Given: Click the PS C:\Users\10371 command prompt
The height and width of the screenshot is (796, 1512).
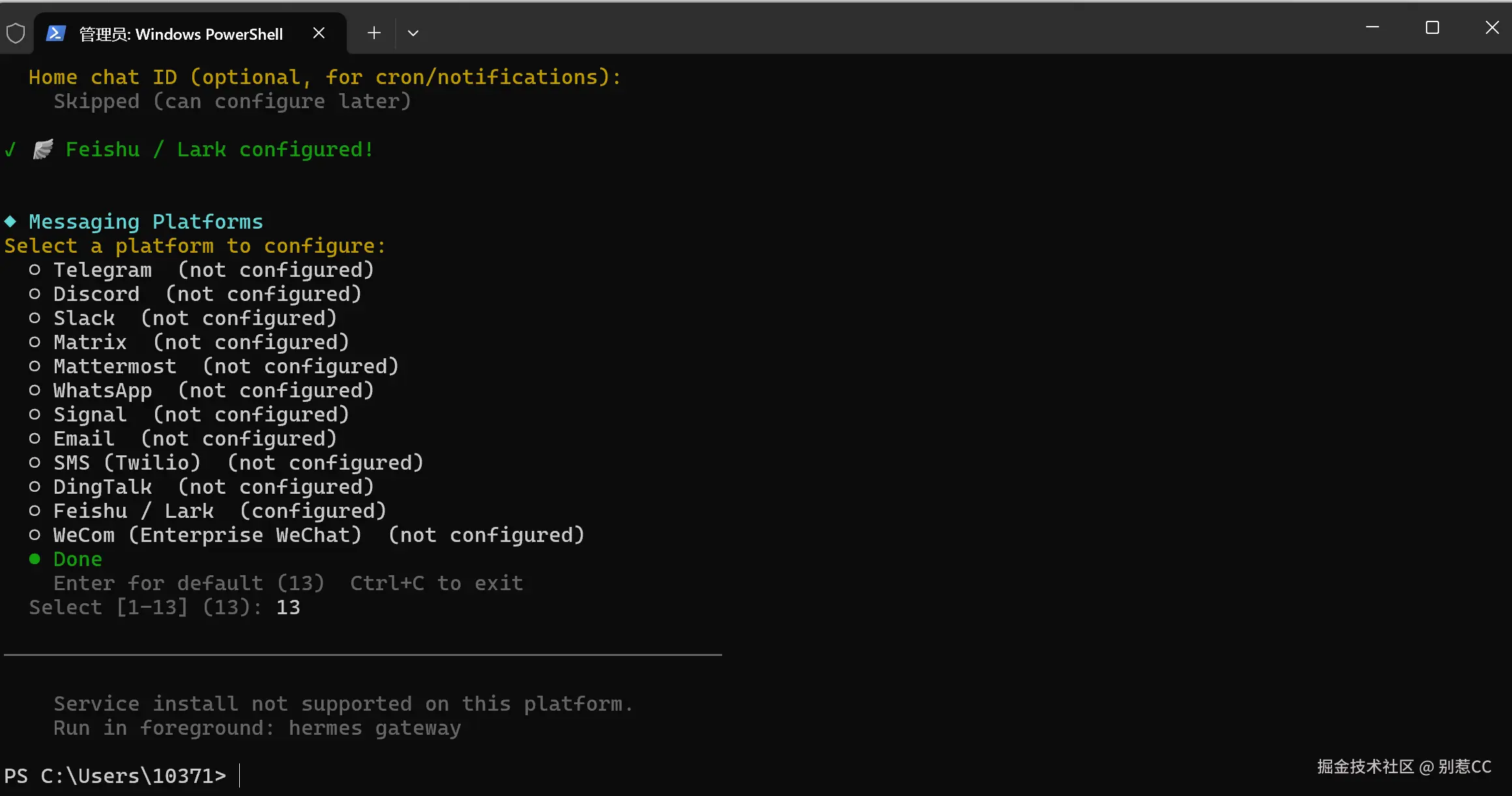Looking at the screenshot, I should pos(115,775).
